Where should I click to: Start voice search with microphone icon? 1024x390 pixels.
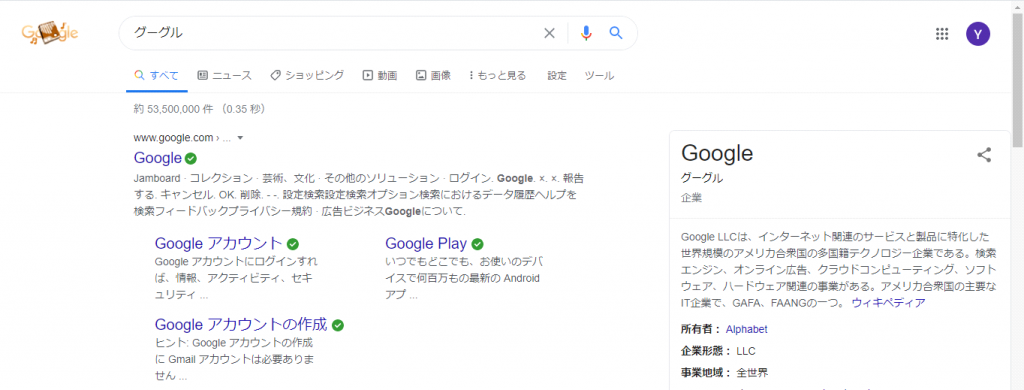tap(586, 33)
